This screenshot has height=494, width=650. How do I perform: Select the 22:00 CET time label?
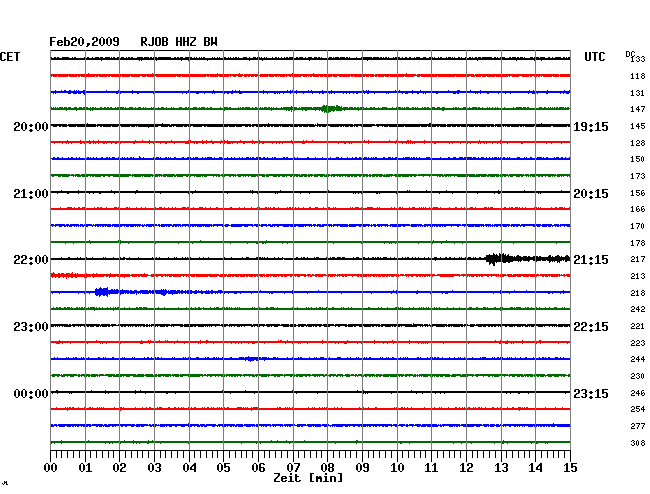click(31, 260)
